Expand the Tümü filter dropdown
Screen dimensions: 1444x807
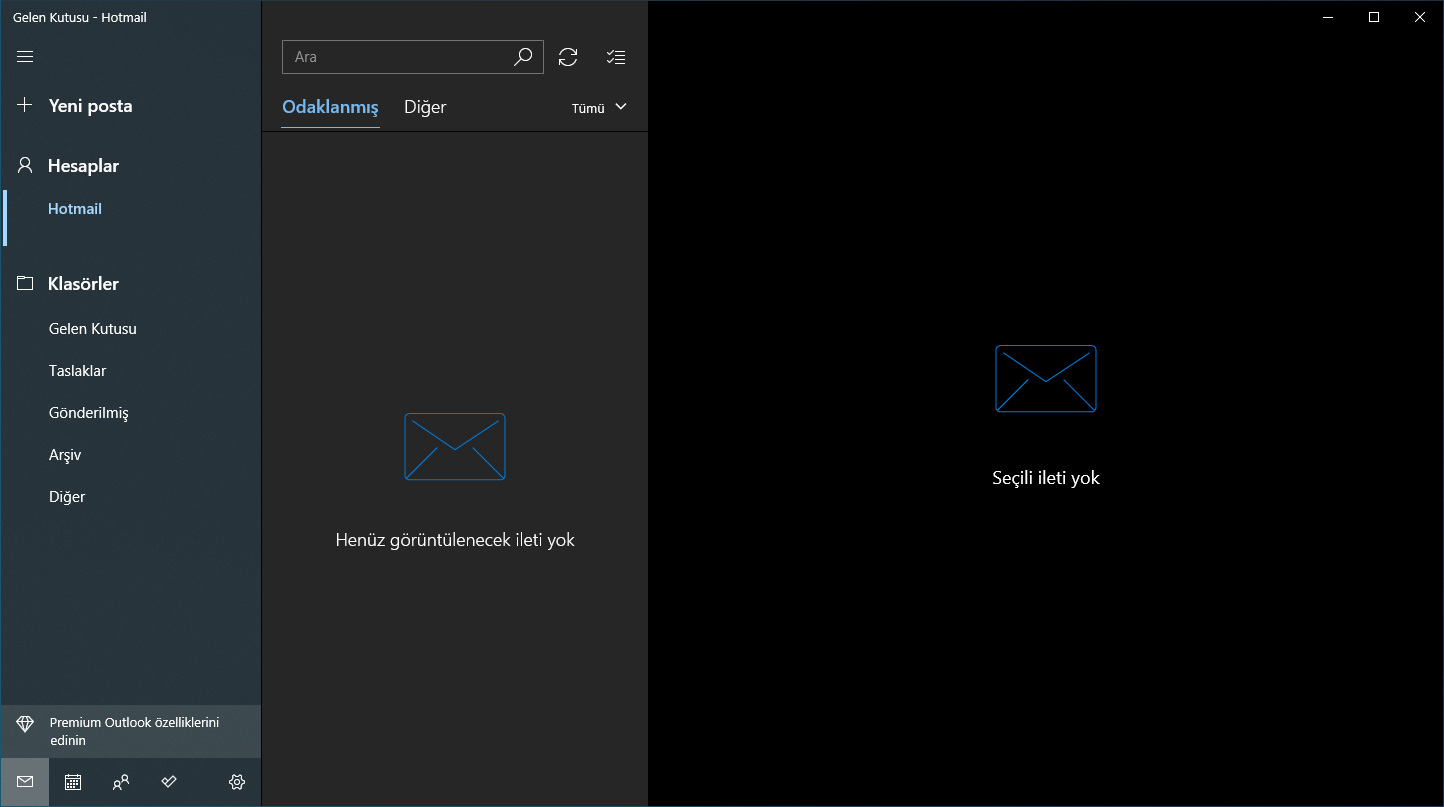(599, 108)
